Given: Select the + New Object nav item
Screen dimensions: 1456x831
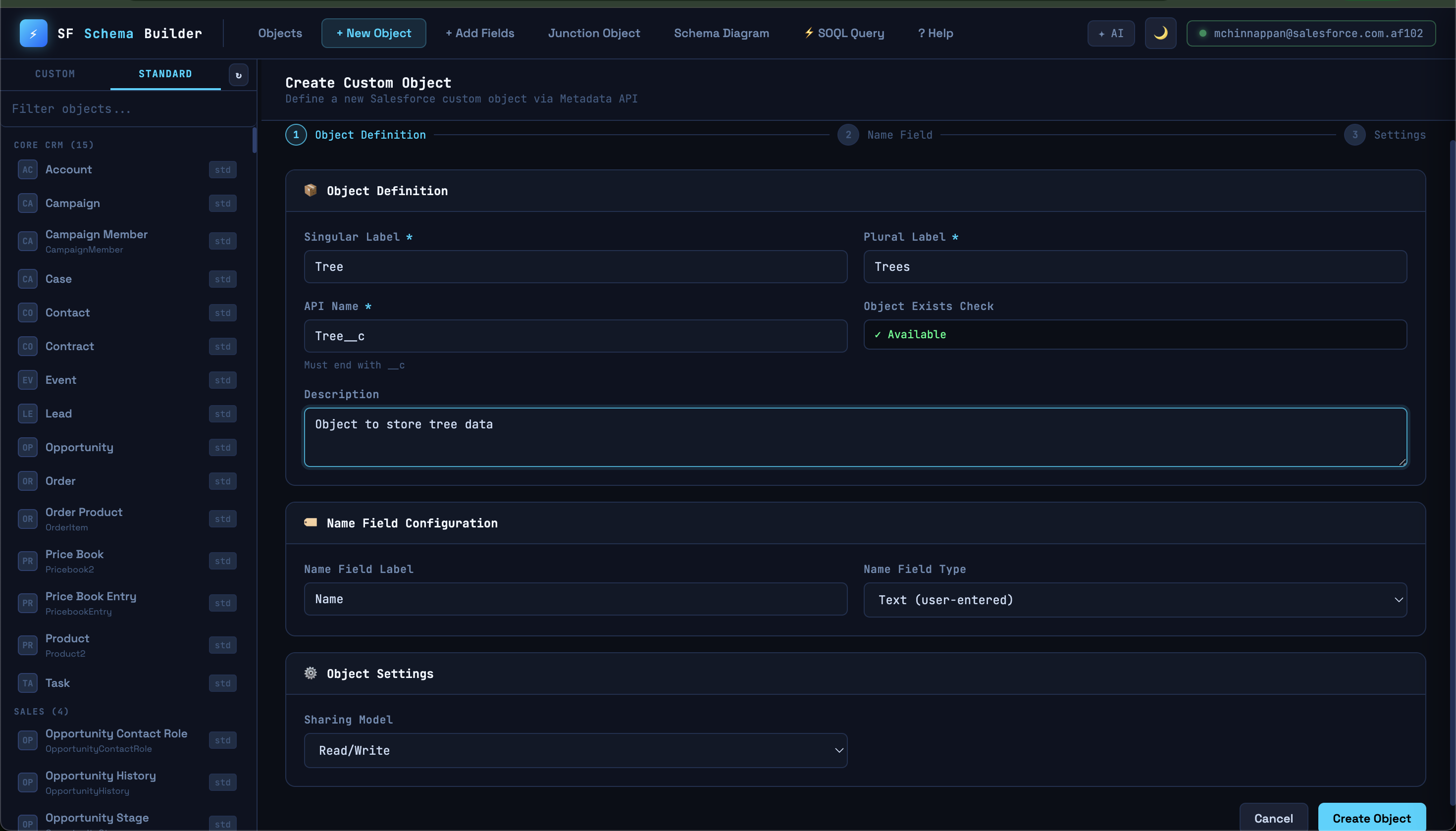Looking at the screenshot, I should (x=374, y=33).
